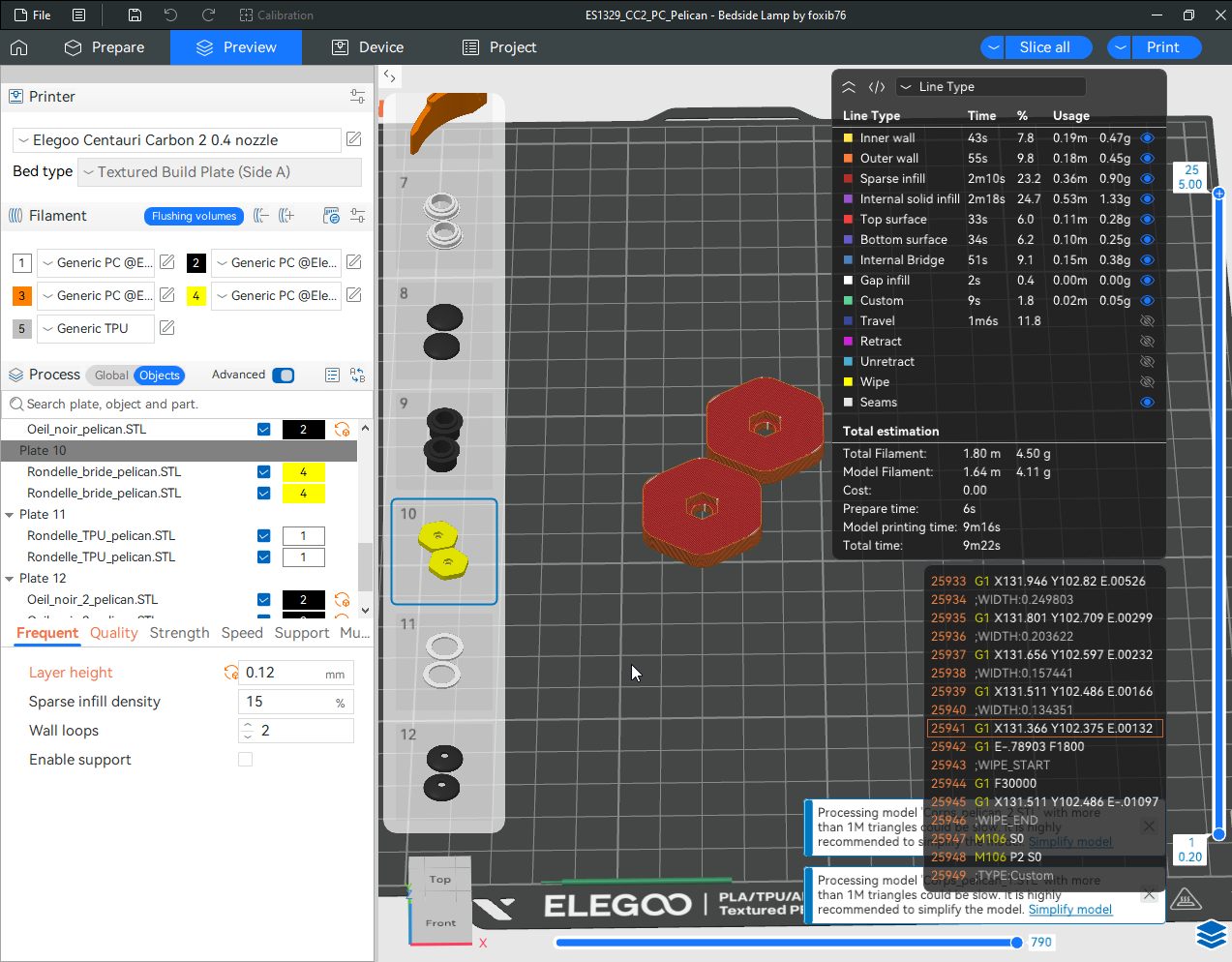Click filament 3 orange color swatch
The height and width of the screenshot is (962, 1232).
[22, 296]
